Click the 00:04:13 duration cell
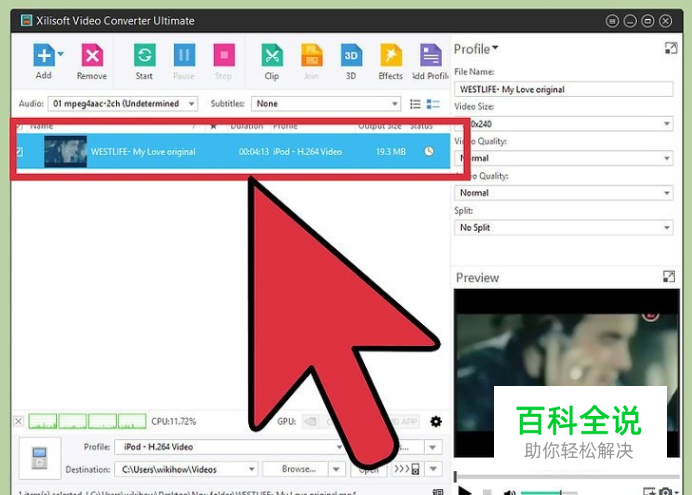 (x=254, y=152)
